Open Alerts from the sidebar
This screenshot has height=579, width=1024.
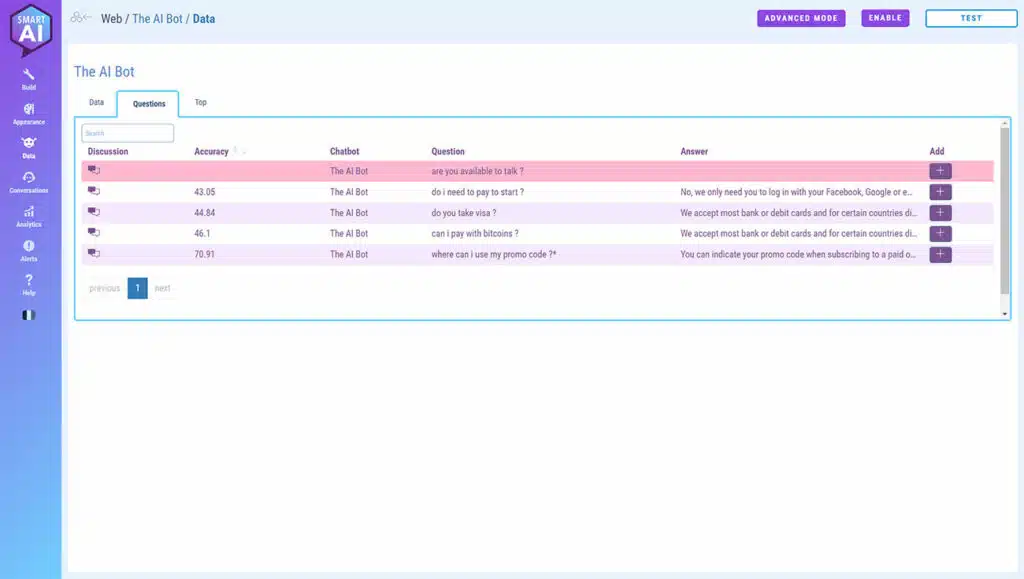(29, 246)
